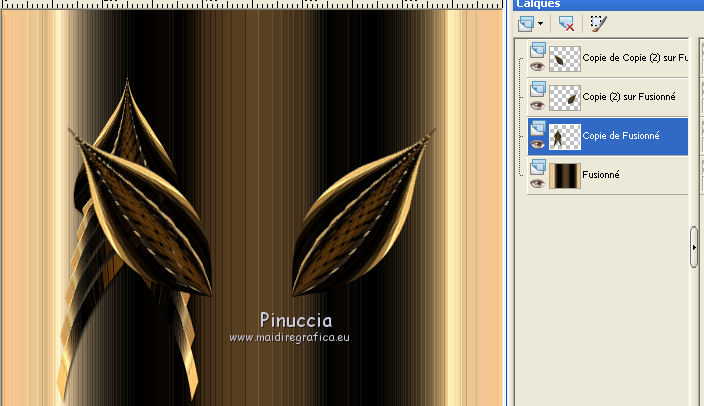Click the Calques panel title bar
704x406 pixels.
pyautogui.click(x=609, y=4)
